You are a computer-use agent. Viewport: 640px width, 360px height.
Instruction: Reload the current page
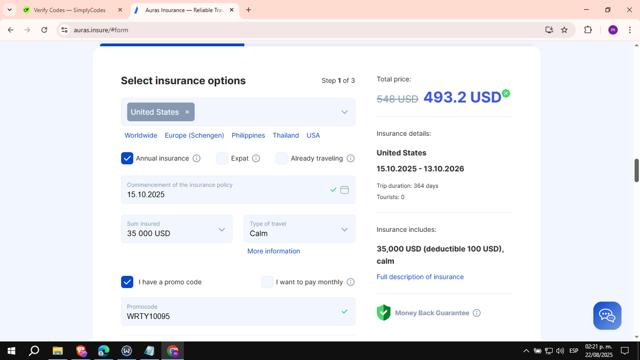click(44, 30)
